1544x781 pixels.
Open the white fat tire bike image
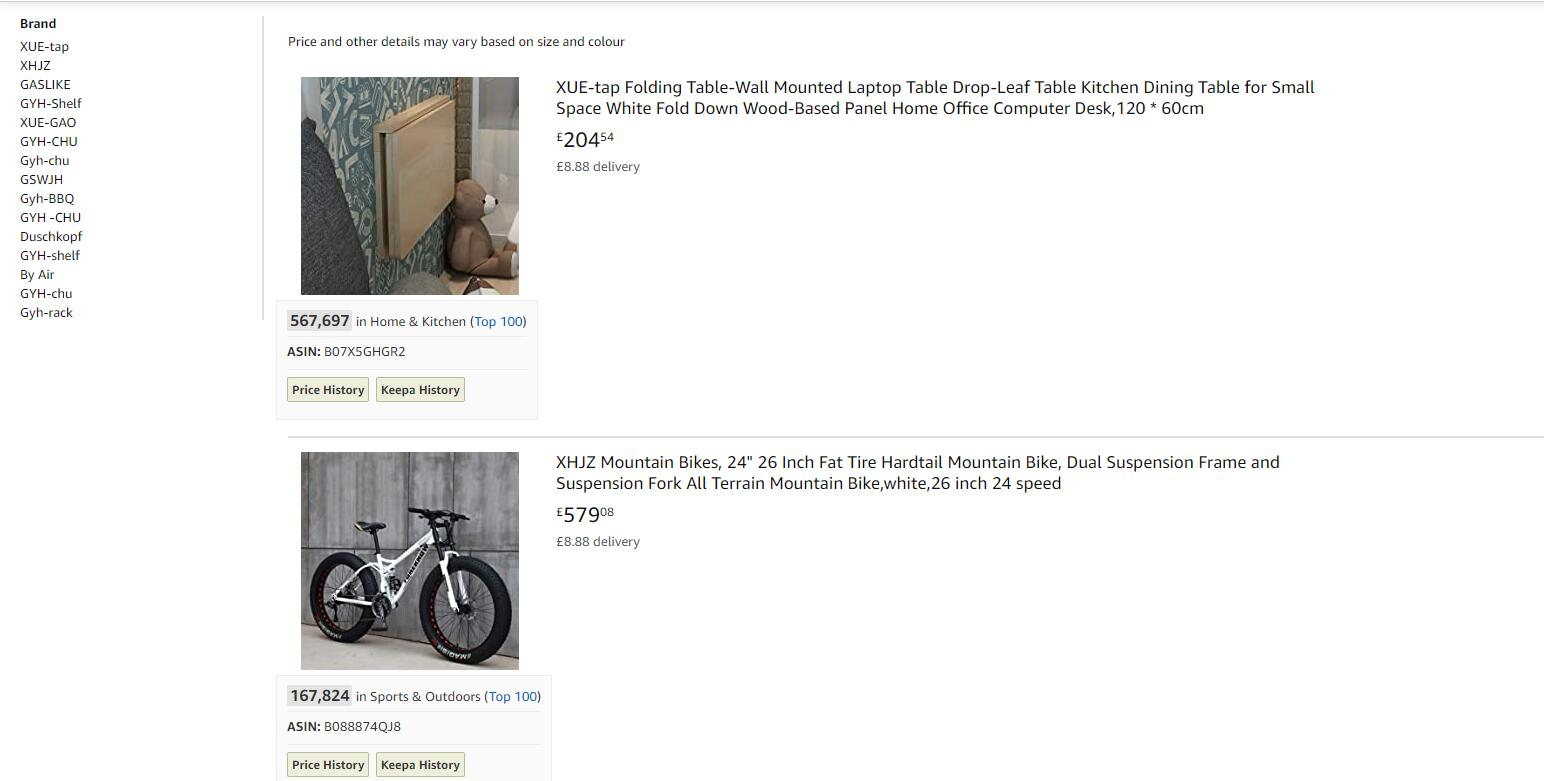(x=410, y=561)
